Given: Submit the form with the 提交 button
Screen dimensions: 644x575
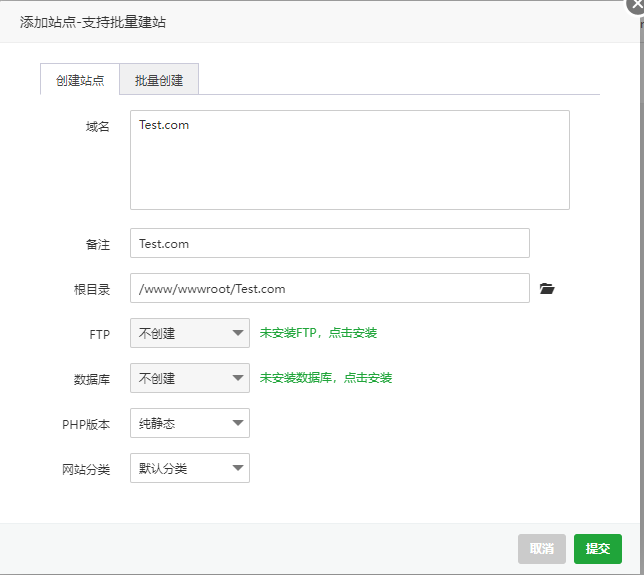Looking at the screenshot, I should click(598, 549).
